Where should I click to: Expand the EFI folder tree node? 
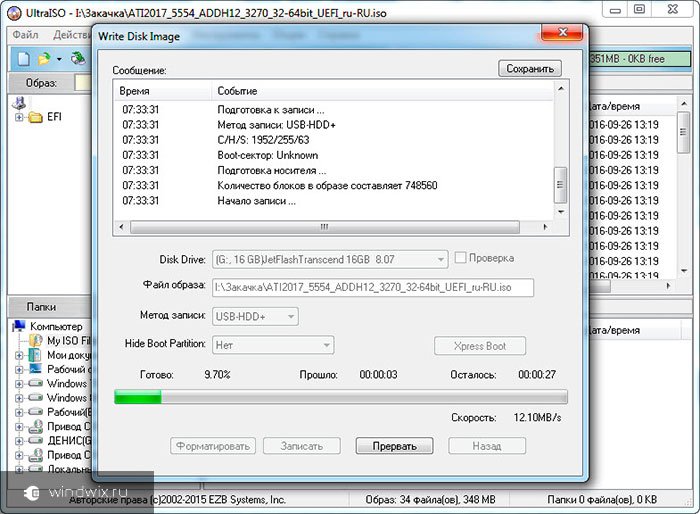pyautogui.click(x=19, y=117)
